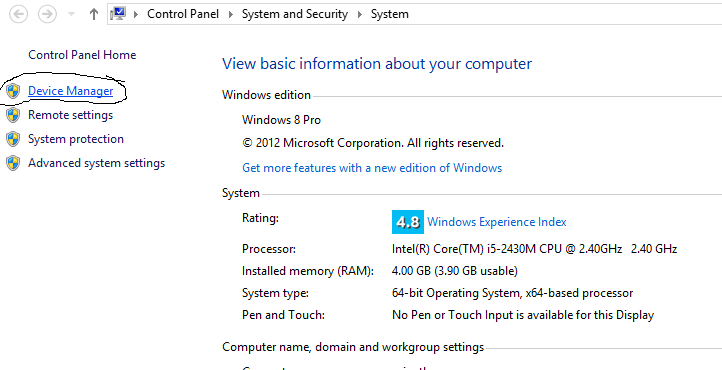Open Advanced system settings
The height and width of the screenshot is (370, 722).
[96, 163]
